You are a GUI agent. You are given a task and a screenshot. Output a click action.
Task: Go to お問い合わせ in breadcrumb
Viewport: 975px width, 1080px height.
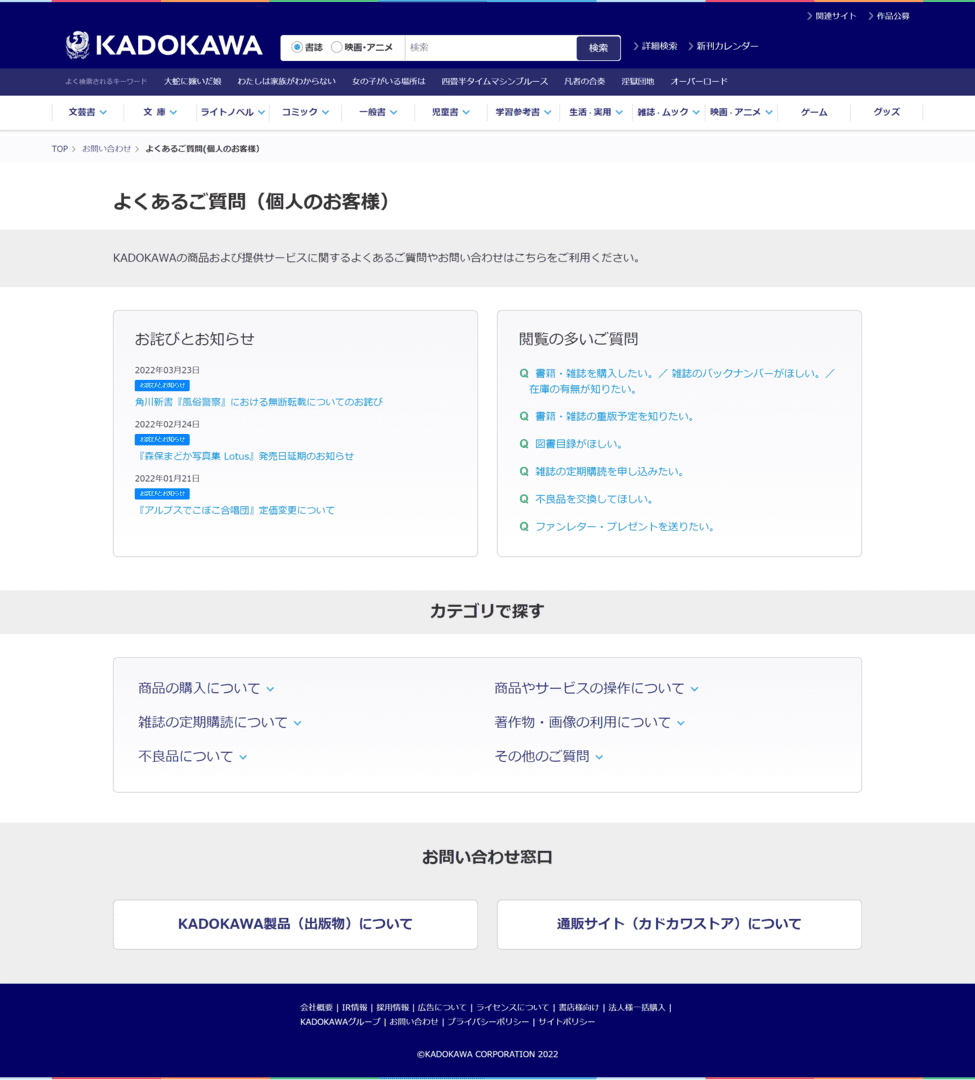[106, 149]
